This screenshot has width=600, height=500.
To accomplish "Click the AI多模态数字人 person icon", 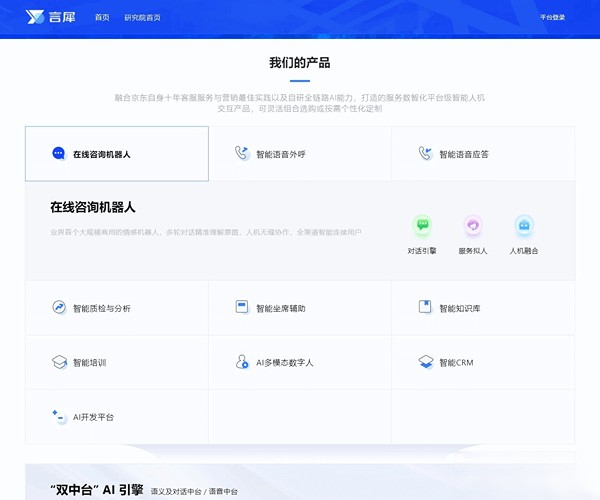I will click(x=242, y=362).
